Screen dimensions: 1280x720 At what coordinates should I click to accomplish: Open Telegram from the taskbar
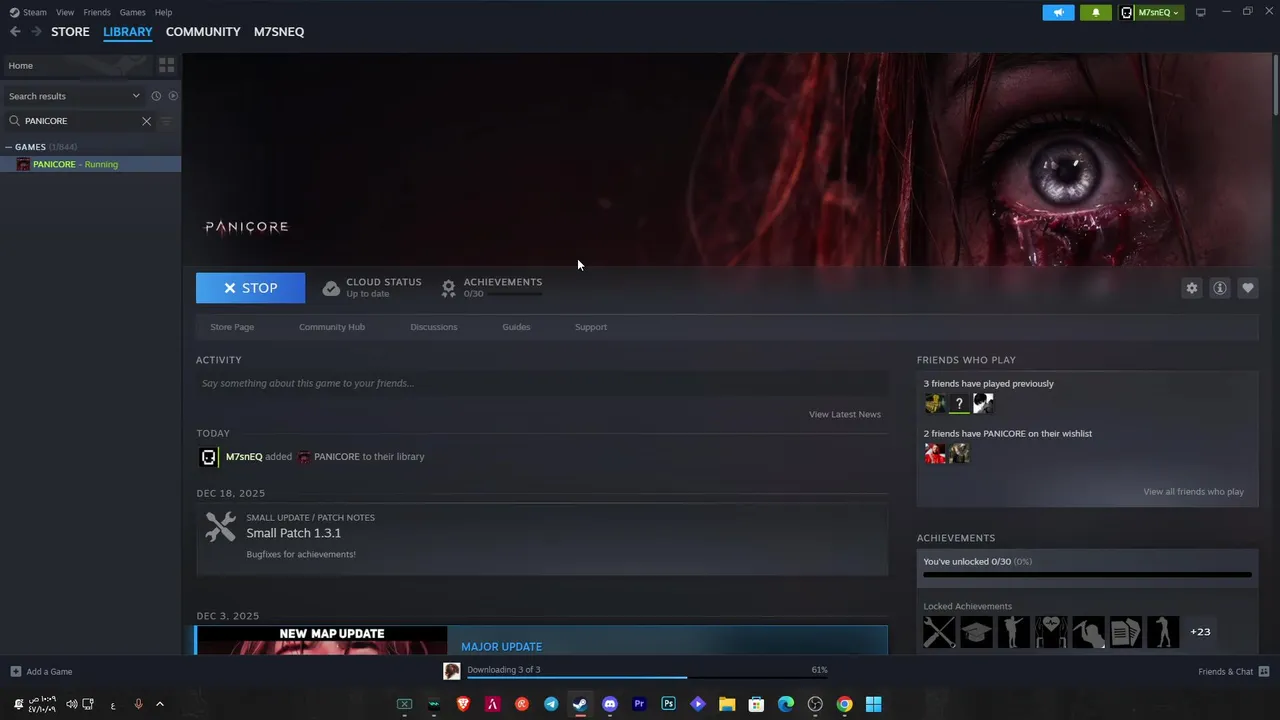coord(551,704)
